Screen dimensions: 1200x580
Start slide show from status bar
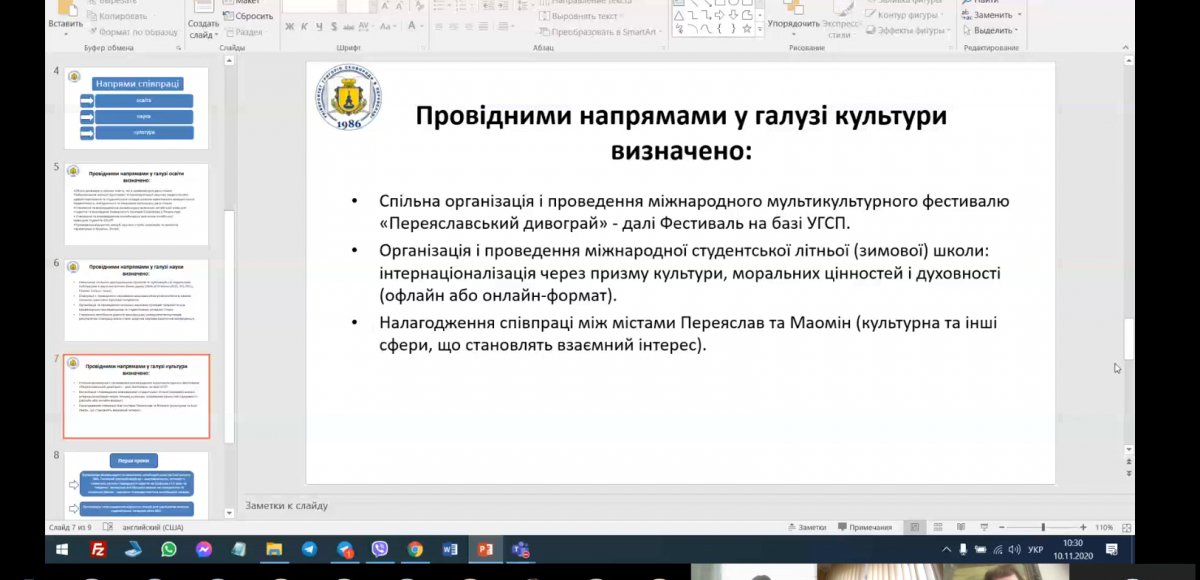(x=985, y=527)
